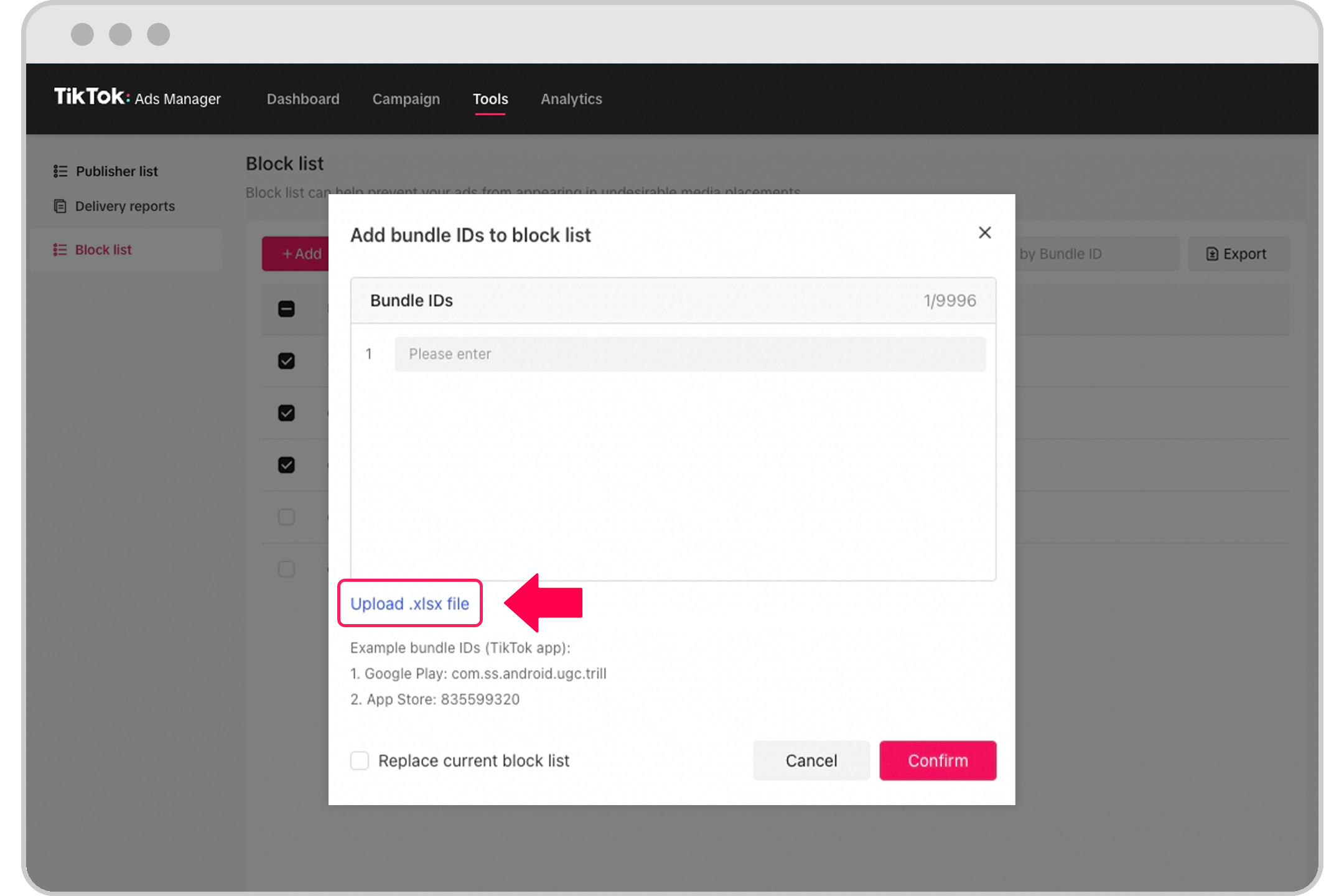Open the Dashboard navigation menu item

coord(303,98)
